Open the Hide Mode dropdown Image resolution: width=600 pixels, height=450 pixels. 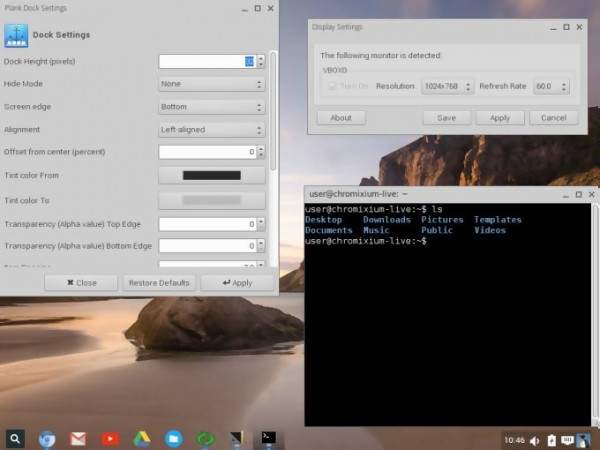pos(212,84)
